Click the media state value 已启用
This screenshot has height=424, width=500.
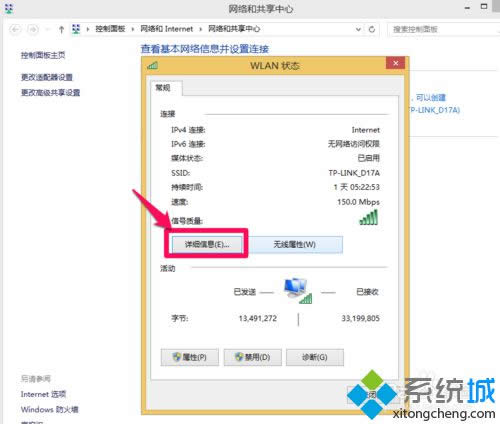369,158
